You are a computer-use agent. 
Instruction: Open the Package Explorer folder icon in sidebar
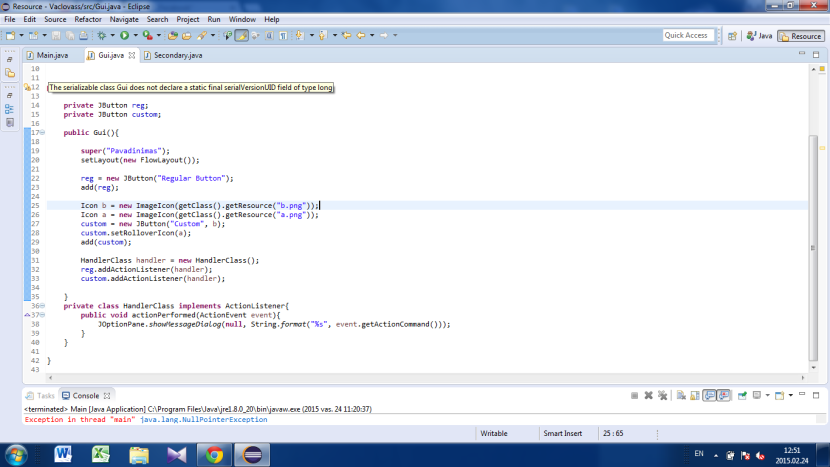[x=10, y=73]
